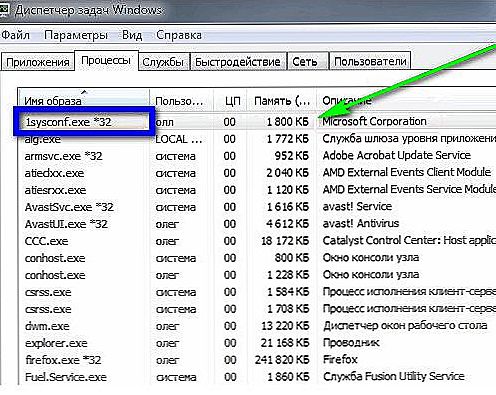Image resolution: width=496 pixels, height=395 pixels.
Task: Click AMD External Events Client Module description
Action: [407, 172]
